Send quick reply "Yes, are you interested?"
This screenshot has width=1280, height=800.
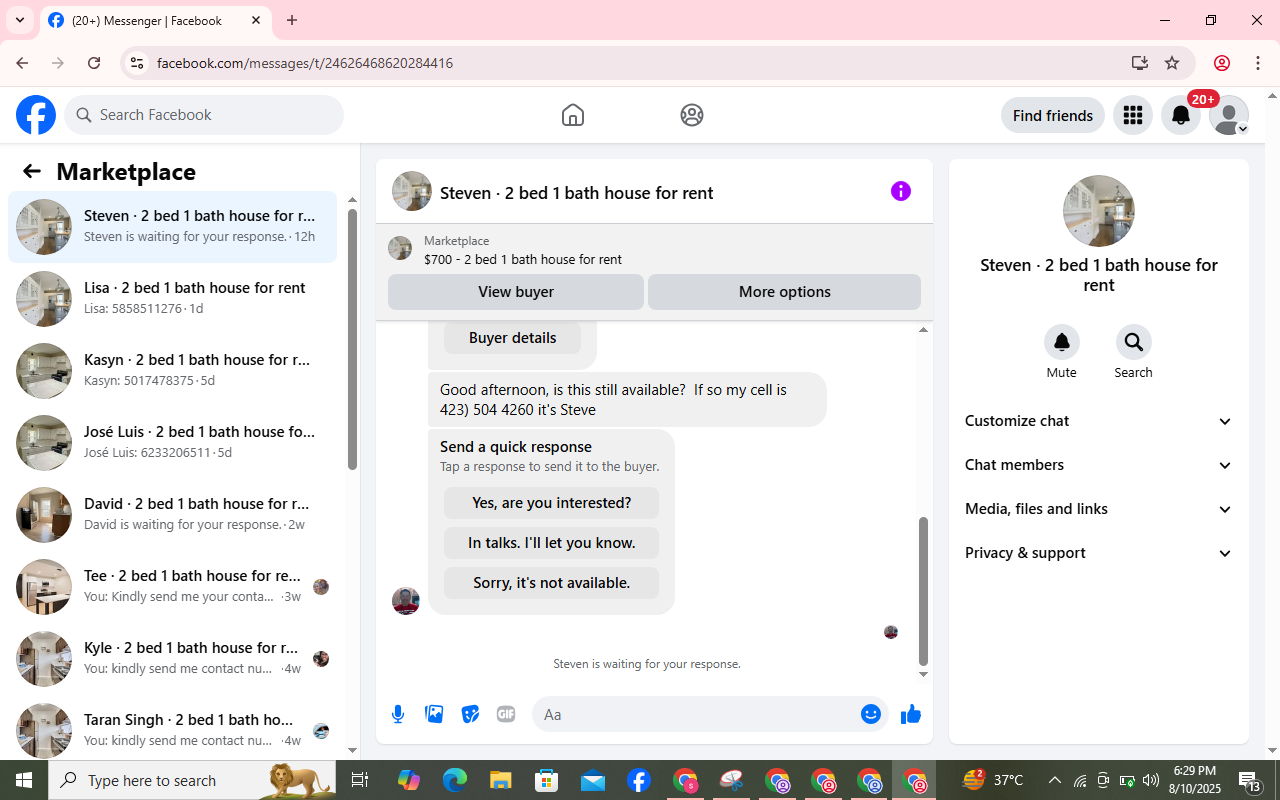[552, 503]
